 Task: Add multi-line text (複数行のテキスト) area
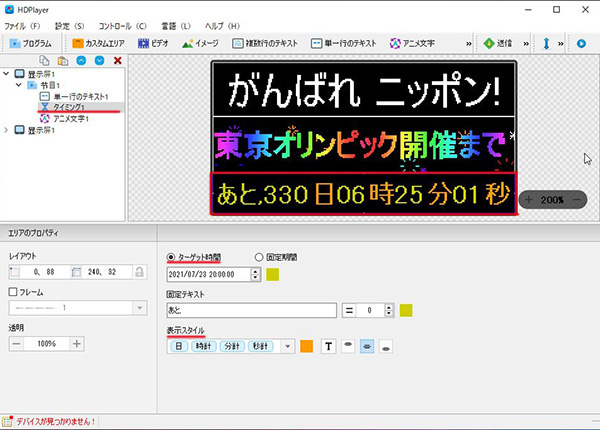265,44
